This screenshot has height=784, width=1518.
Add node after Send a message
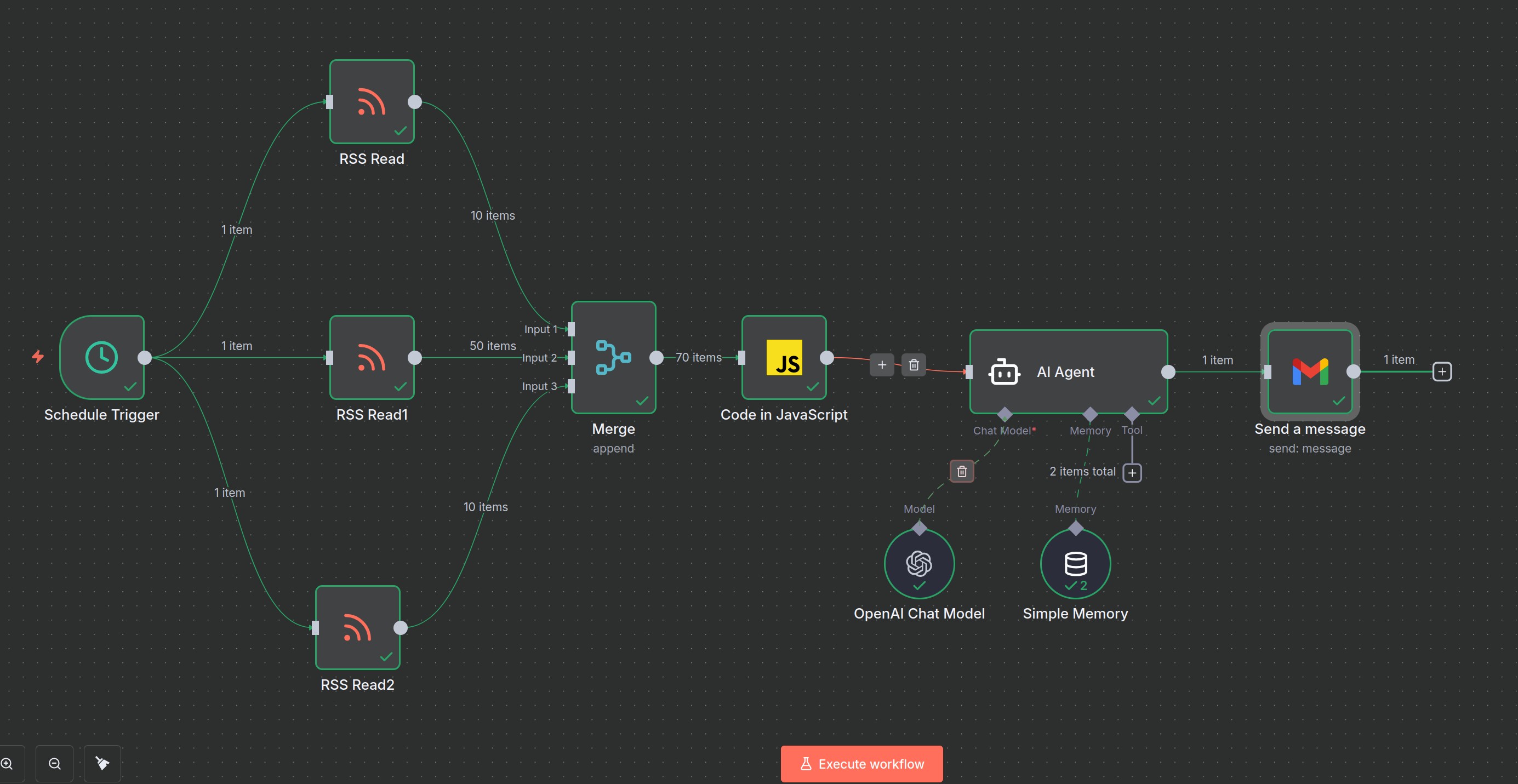[x=1442, y=371]
